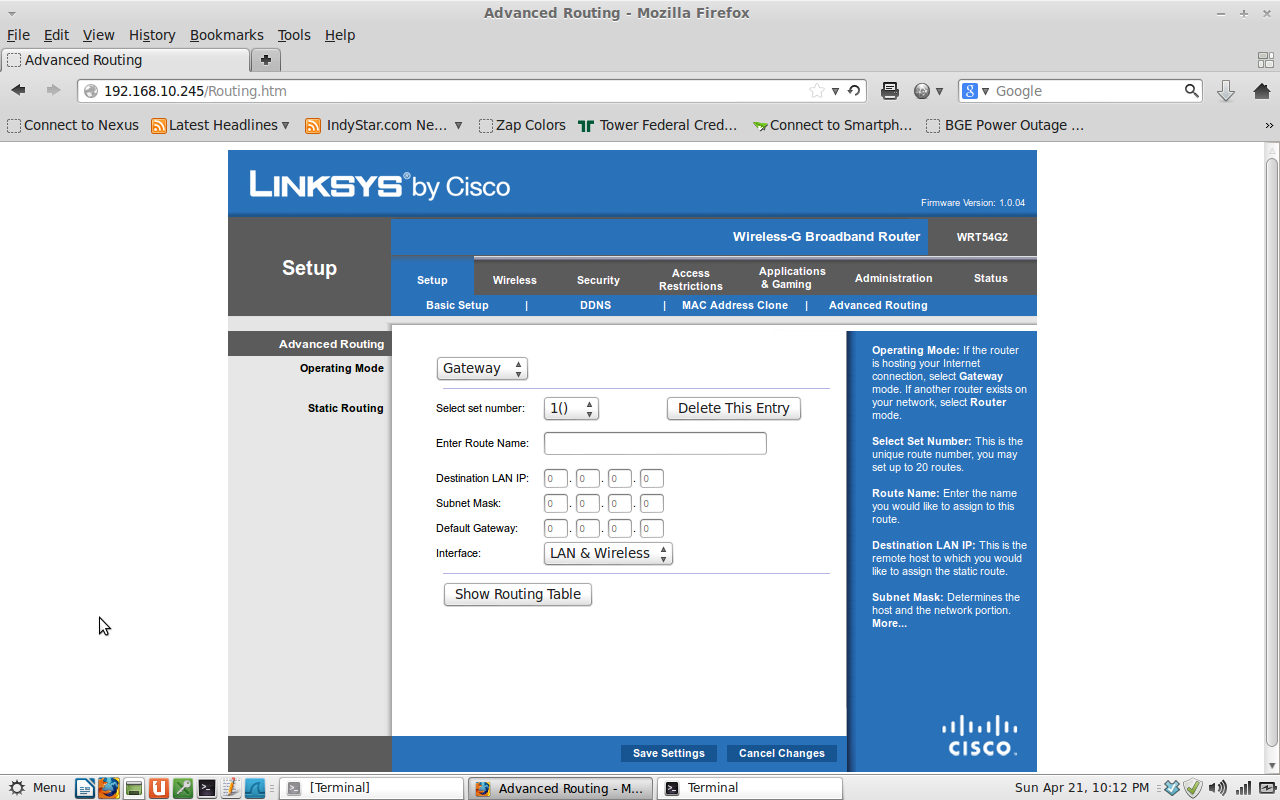The width and height of the screenshot is (1280, 800).
Task: Click the Show Routing Table button
Action: click(518, 594)
